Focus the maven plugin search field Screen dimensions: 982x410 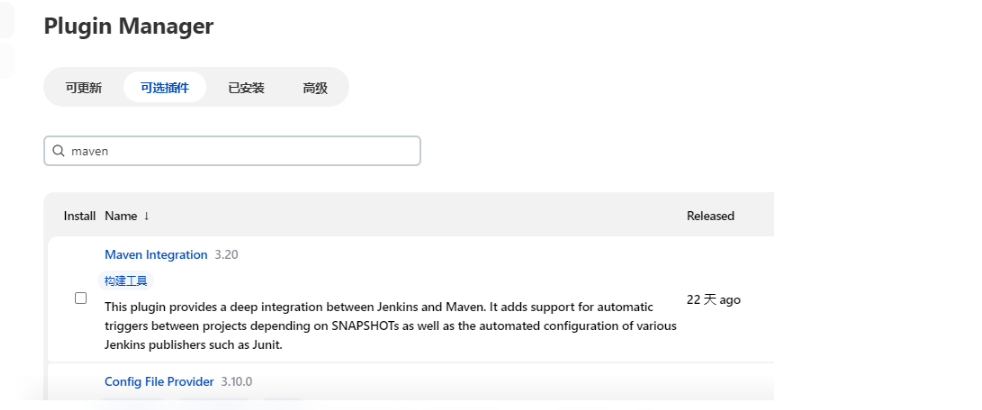coord(240,151)
